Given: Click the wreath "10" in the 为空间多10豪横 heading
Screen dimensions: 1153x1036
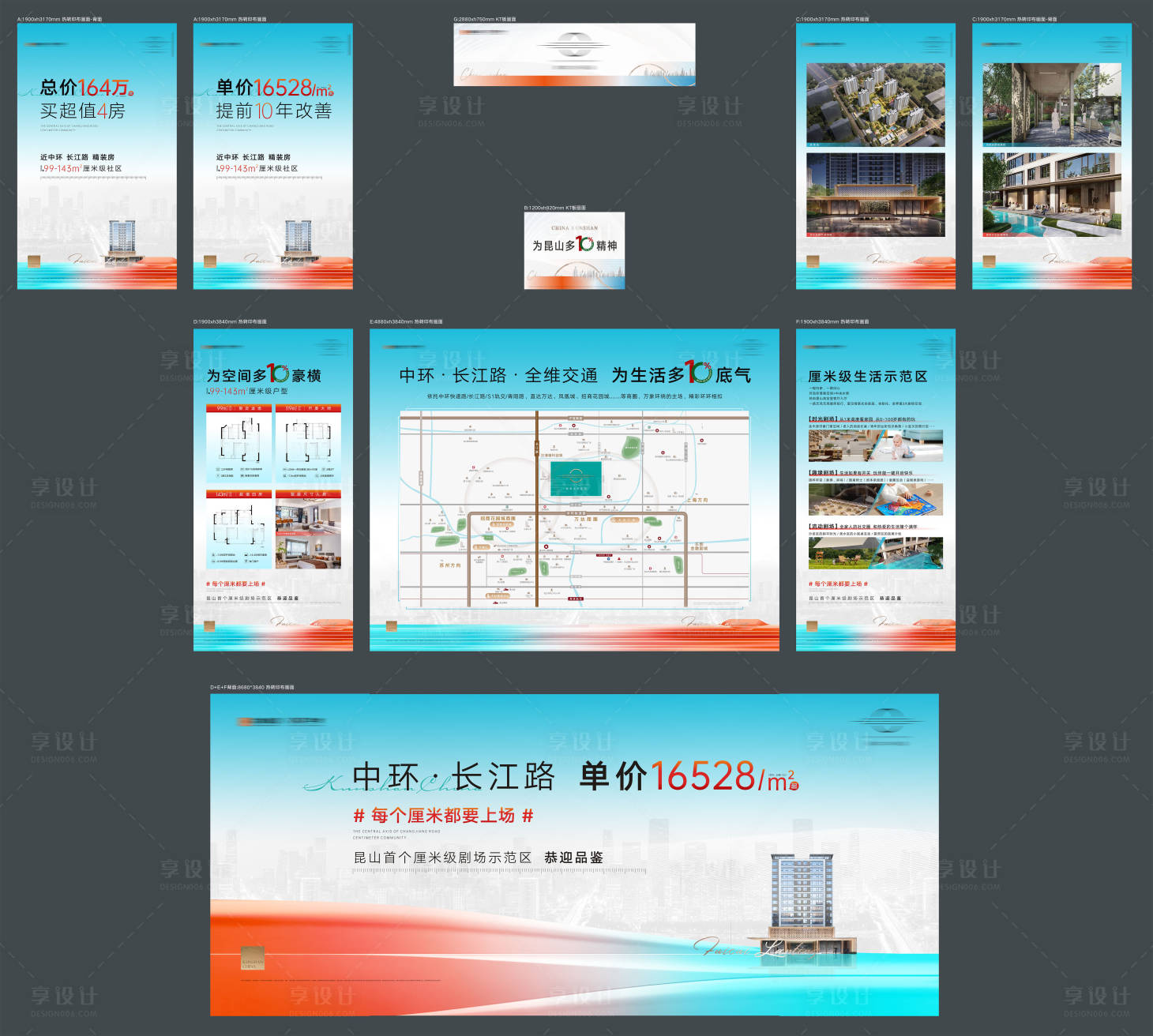Looking at the screenshot, I should tap(278, 373).
